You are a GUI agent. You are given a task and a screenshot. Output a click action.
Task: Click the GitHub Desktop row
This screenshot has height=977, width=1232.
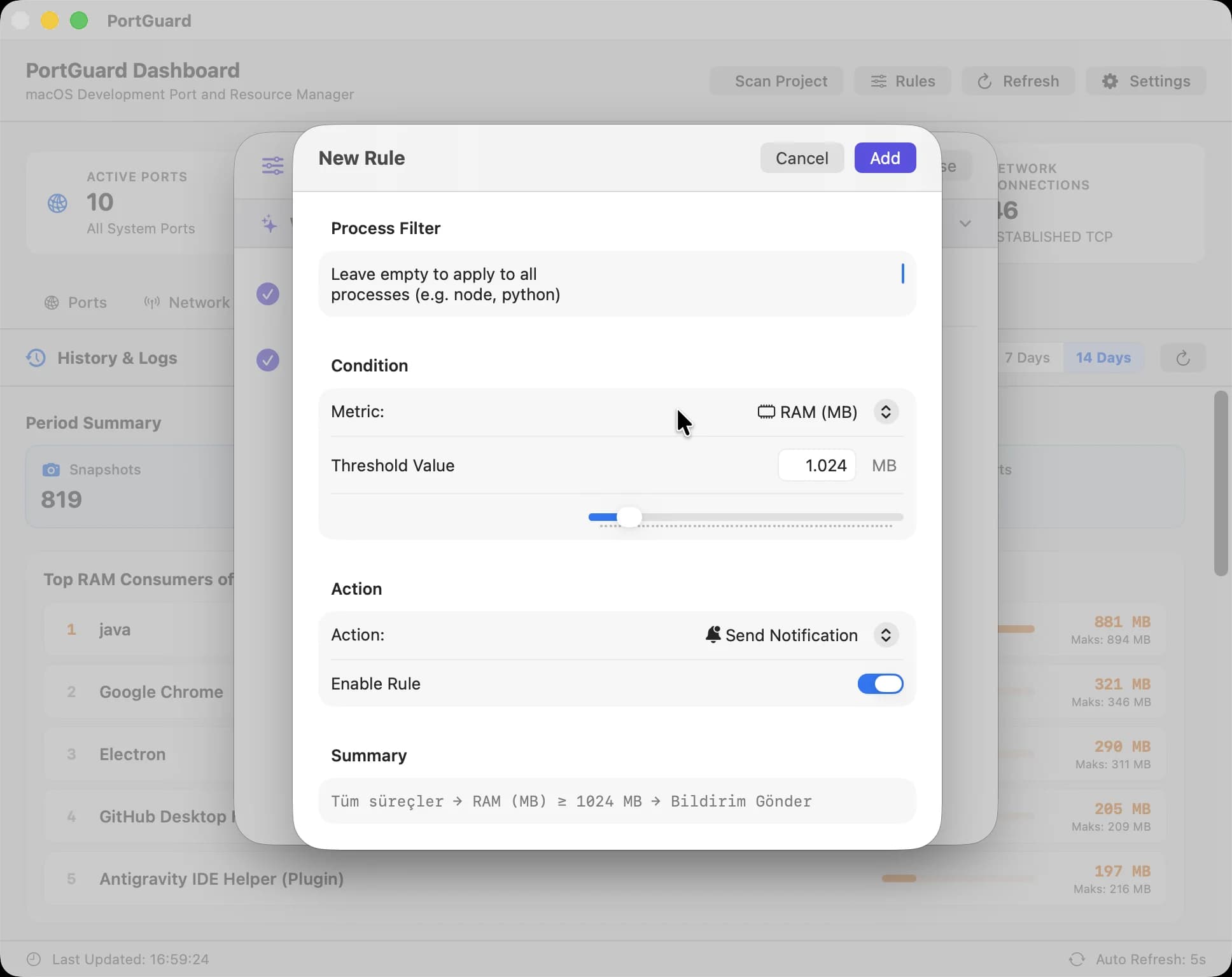pyautogui.click(x=605, y=817)
